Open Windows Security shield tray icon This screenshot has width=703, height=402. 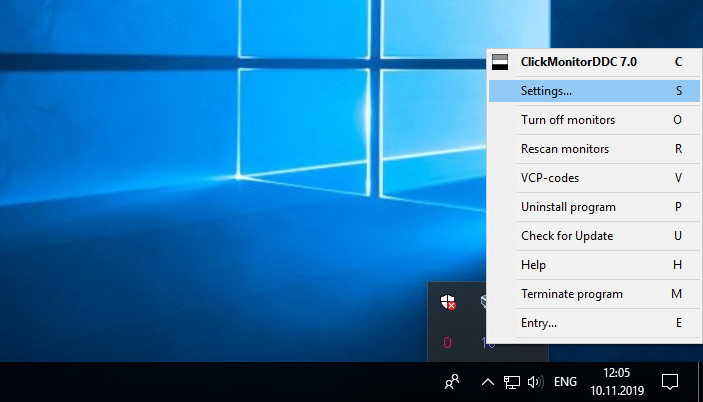[448, 302]
